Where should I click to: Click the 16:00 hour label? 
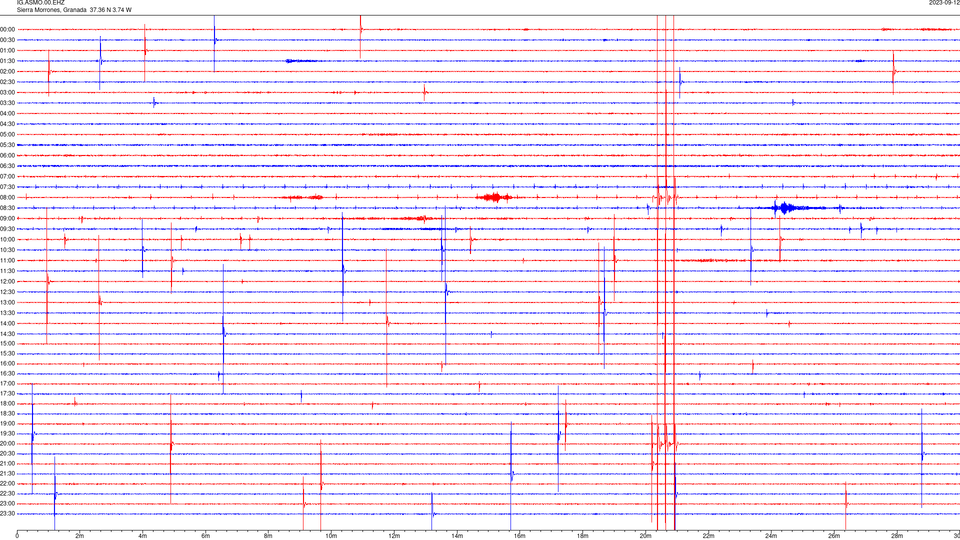pos(8,364)
